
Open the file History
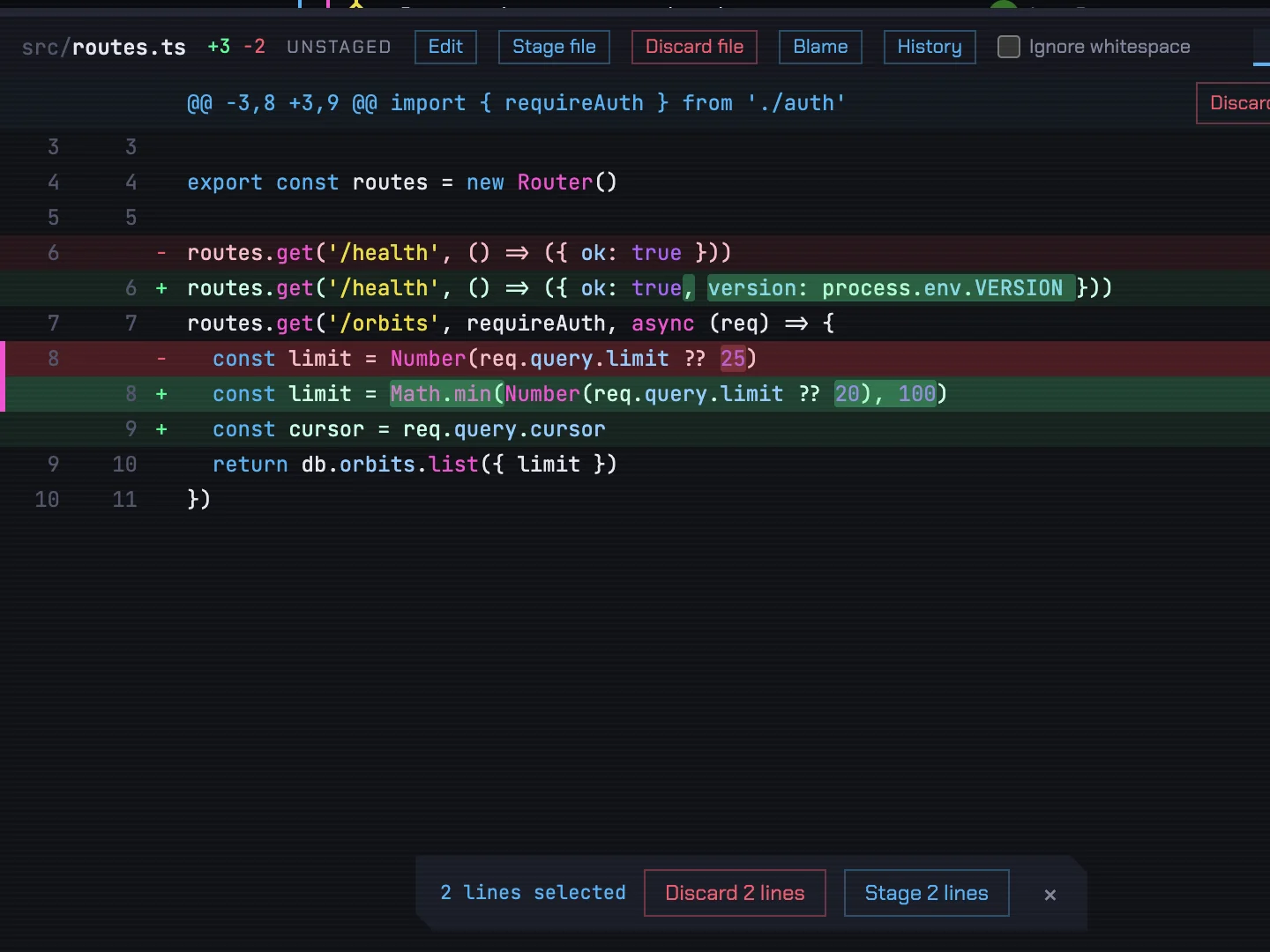click(930, 47)
